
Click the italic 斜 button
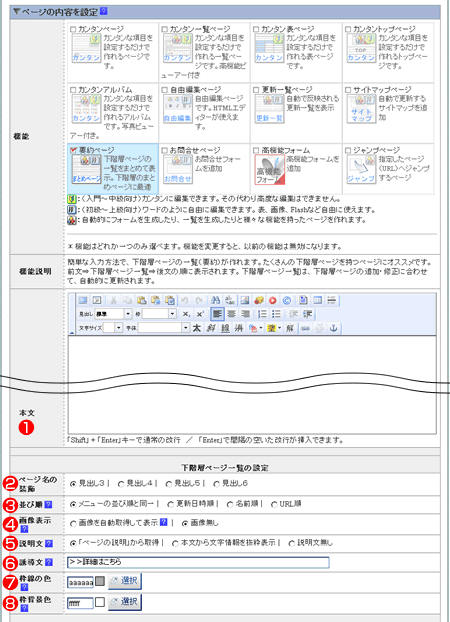click(211, 328)
